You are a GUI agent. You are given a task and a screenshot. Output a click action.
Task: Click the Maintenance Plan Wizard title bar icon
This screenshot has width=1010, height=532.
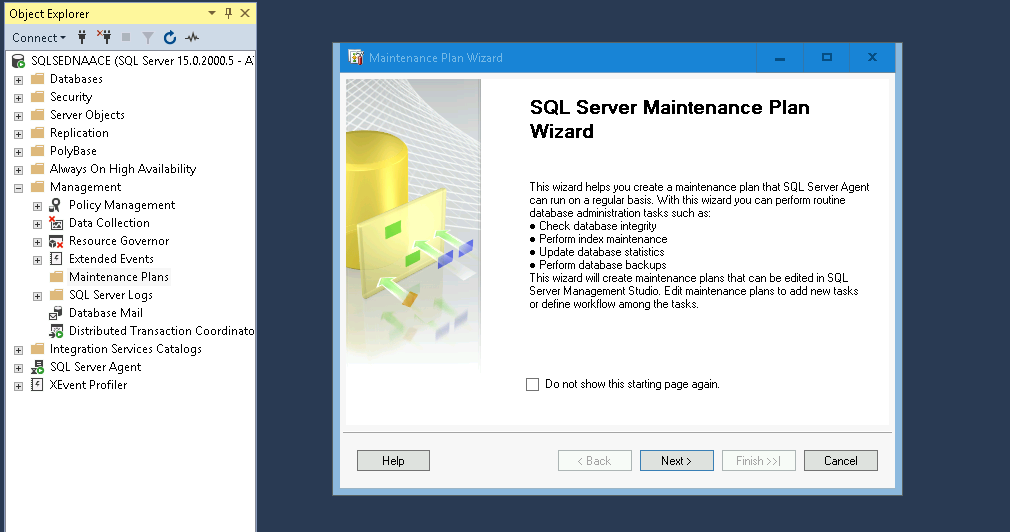pos(356,57)
